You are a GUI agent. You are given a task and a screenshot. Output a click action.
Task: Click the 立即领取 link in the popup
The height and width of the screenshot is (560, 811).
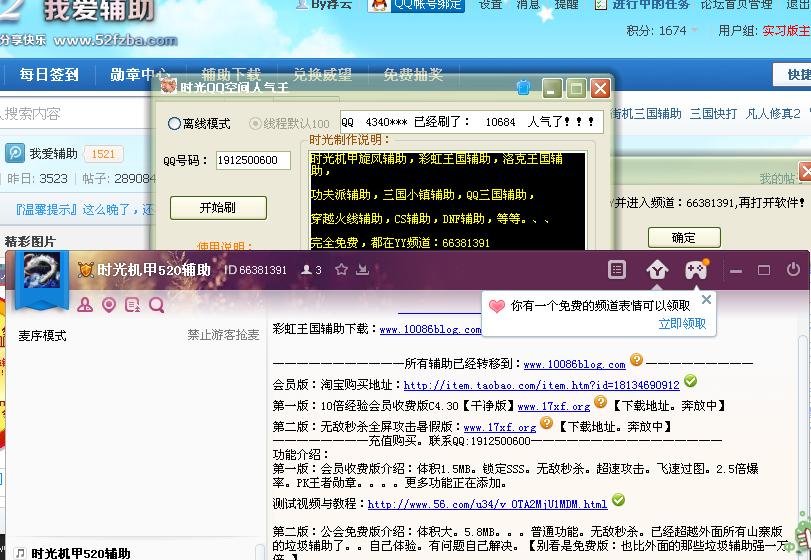682,324
